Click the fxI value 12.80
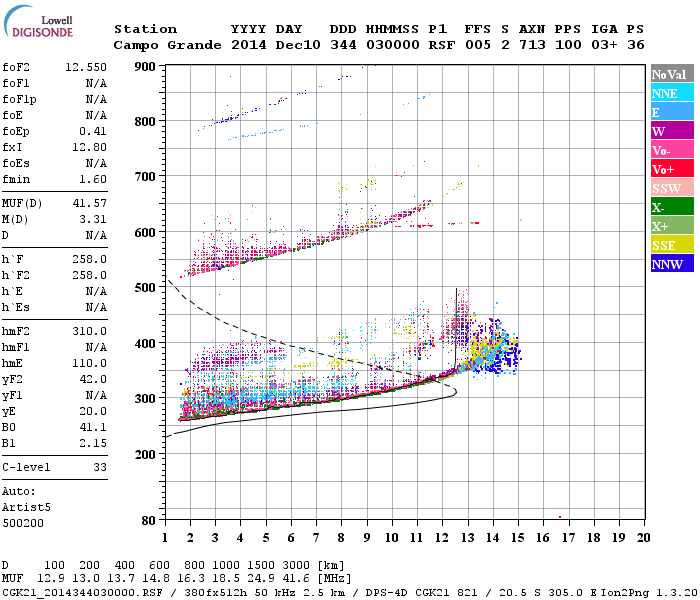This screenshot has width=700, height=600. tap(89, 147)
